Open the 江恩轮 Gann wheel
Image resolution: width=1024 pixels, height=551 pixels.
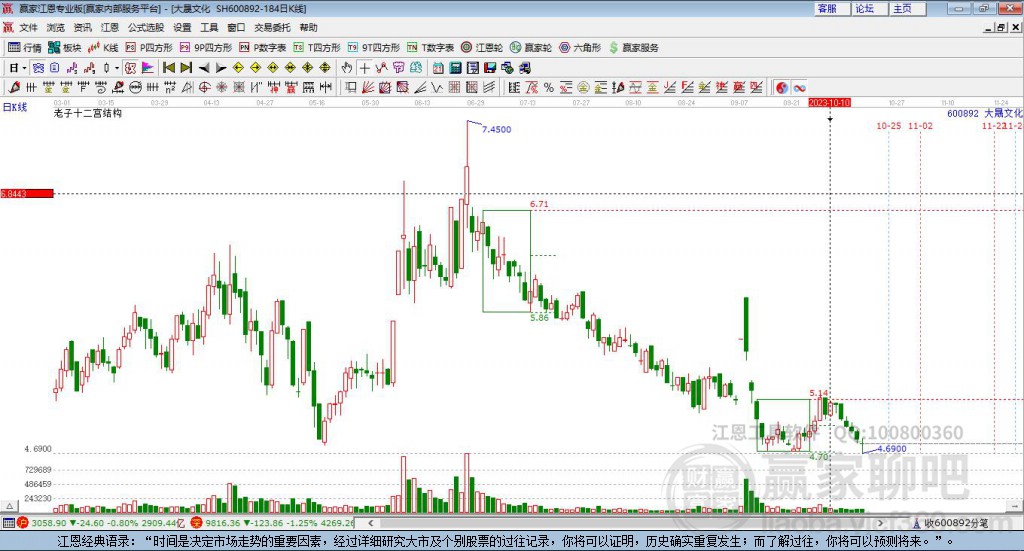click(x=481, y=48)
